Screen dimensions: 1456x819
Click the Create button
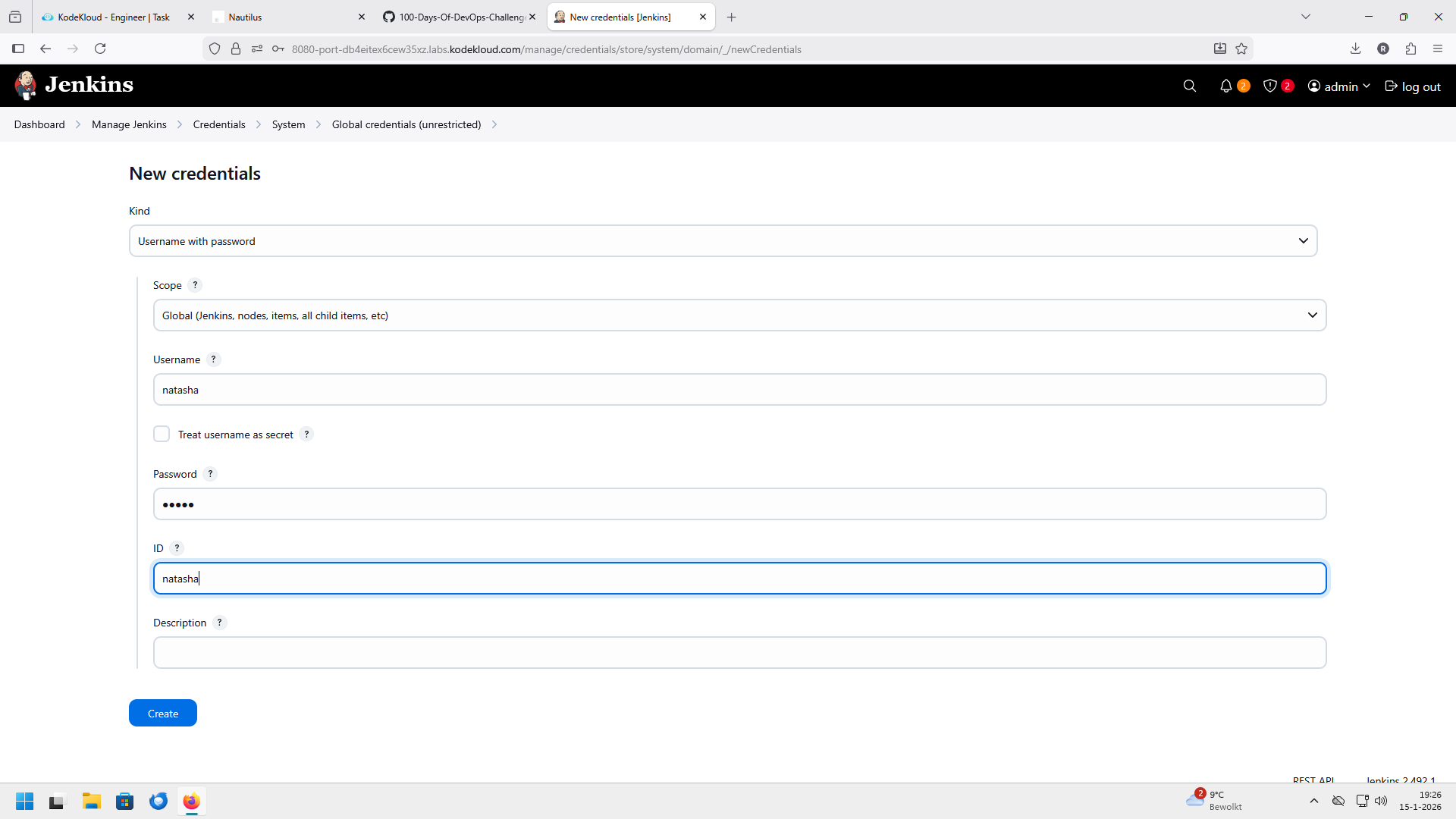(163, 714)
